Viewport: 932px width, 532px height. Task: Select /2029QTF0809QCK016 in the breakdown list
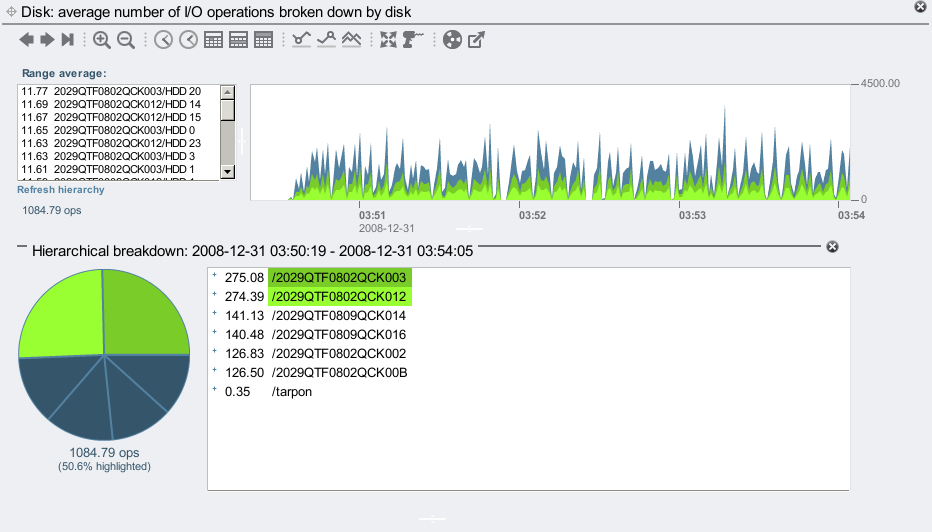[x=339, y=334]
